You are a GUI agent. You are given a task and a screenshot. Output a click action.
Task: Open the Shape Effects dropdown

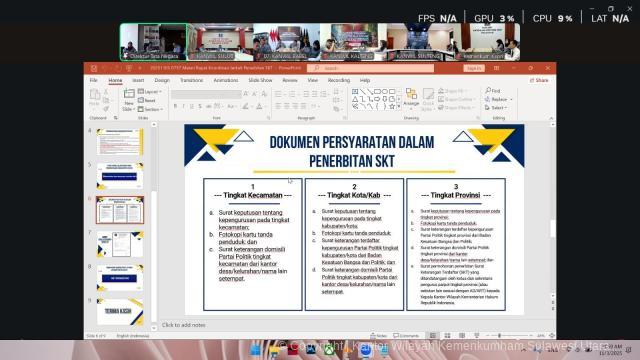[456, 108]
